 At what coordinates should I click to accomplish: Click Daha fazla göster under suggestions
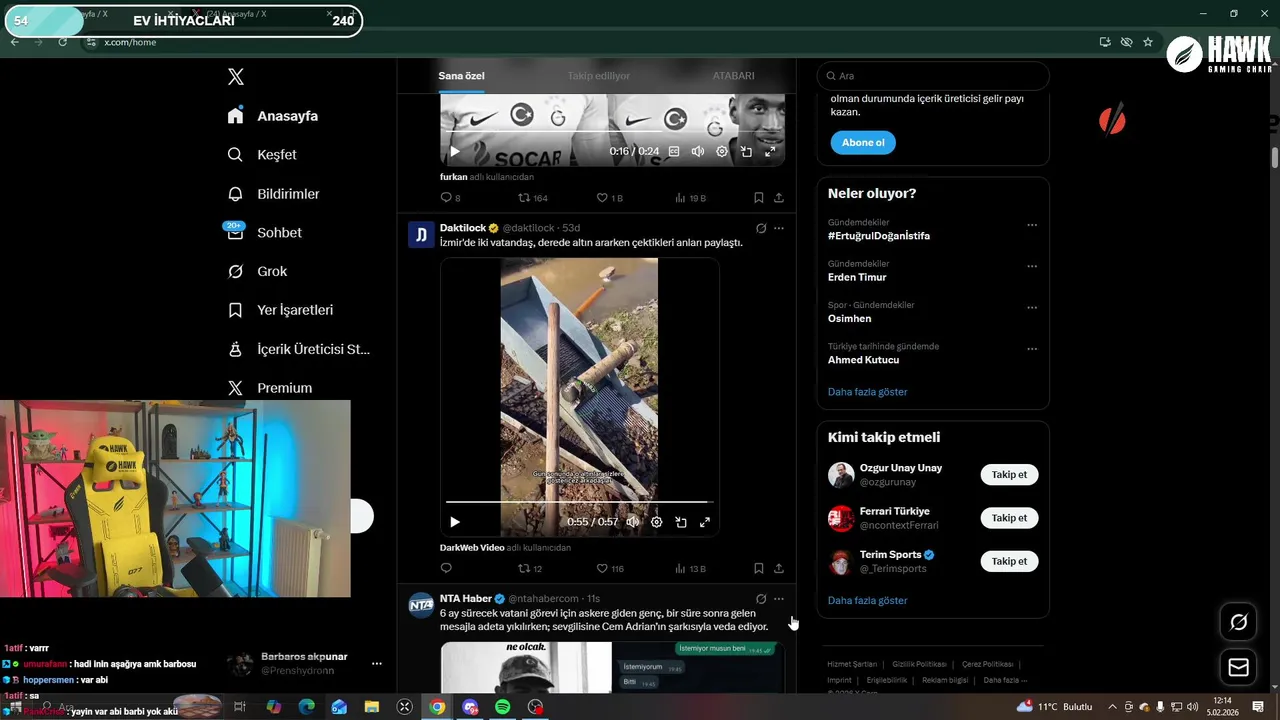[x=868, y=601]
